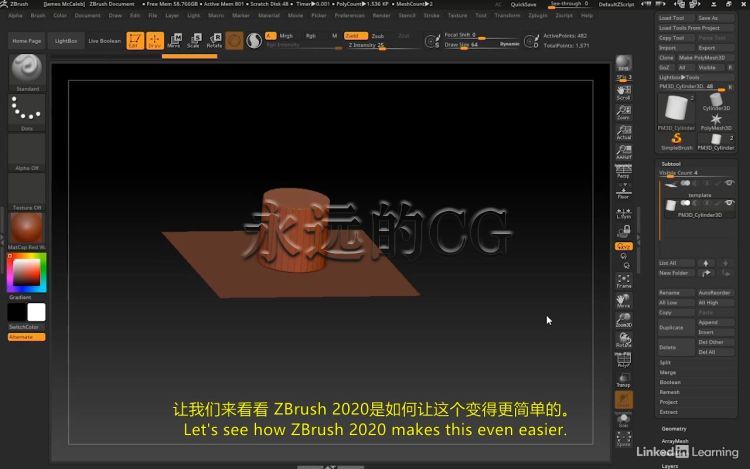Select the PolyMesh3D star tool
The width and height of the screenshot is (750, 469).
[716, 122]
